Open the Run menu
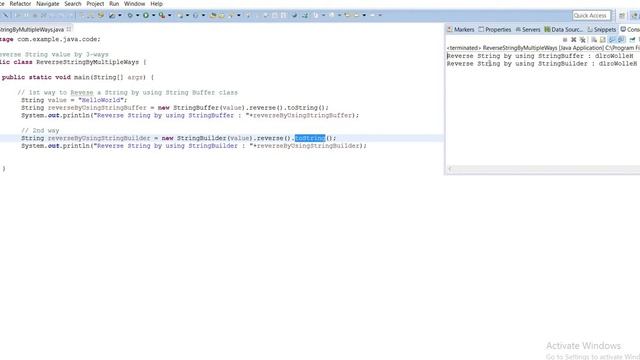This screenshot has width=640, height=360. pos(114,4)
